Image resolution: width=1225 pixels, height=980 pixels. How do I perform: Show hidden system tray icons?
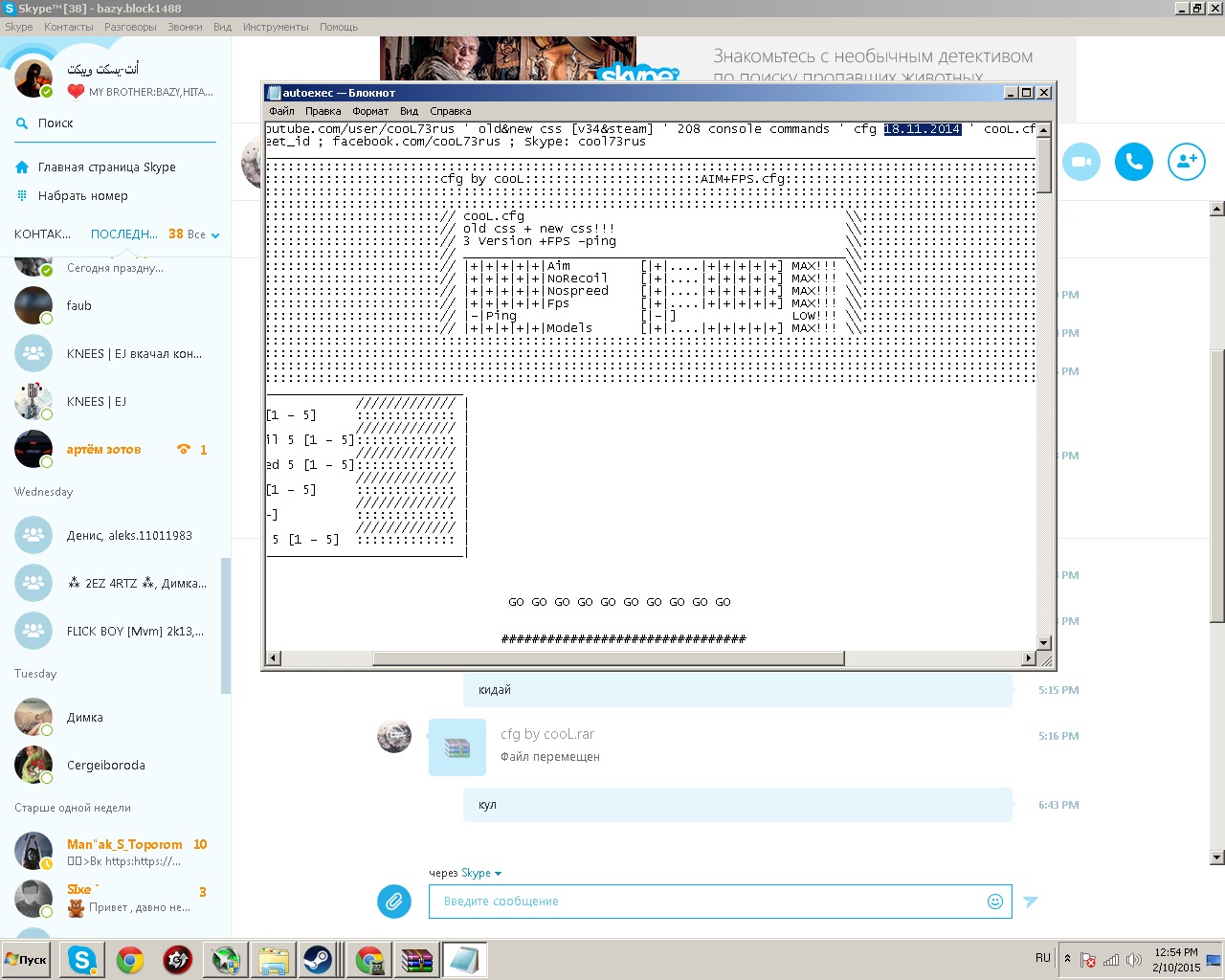coord(1067,959)
